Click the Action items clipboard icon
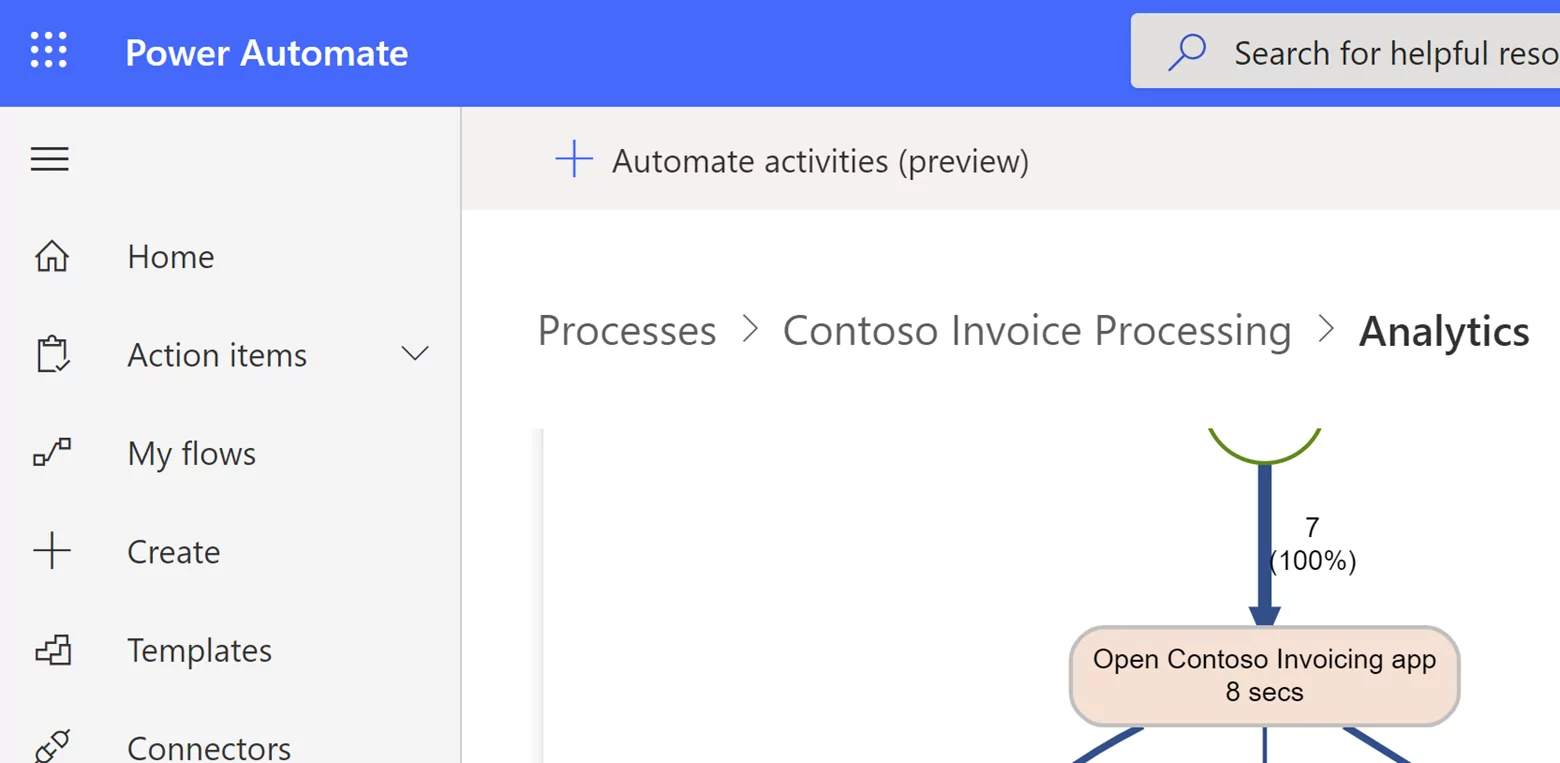The image size is (1560, 763). 52,355
